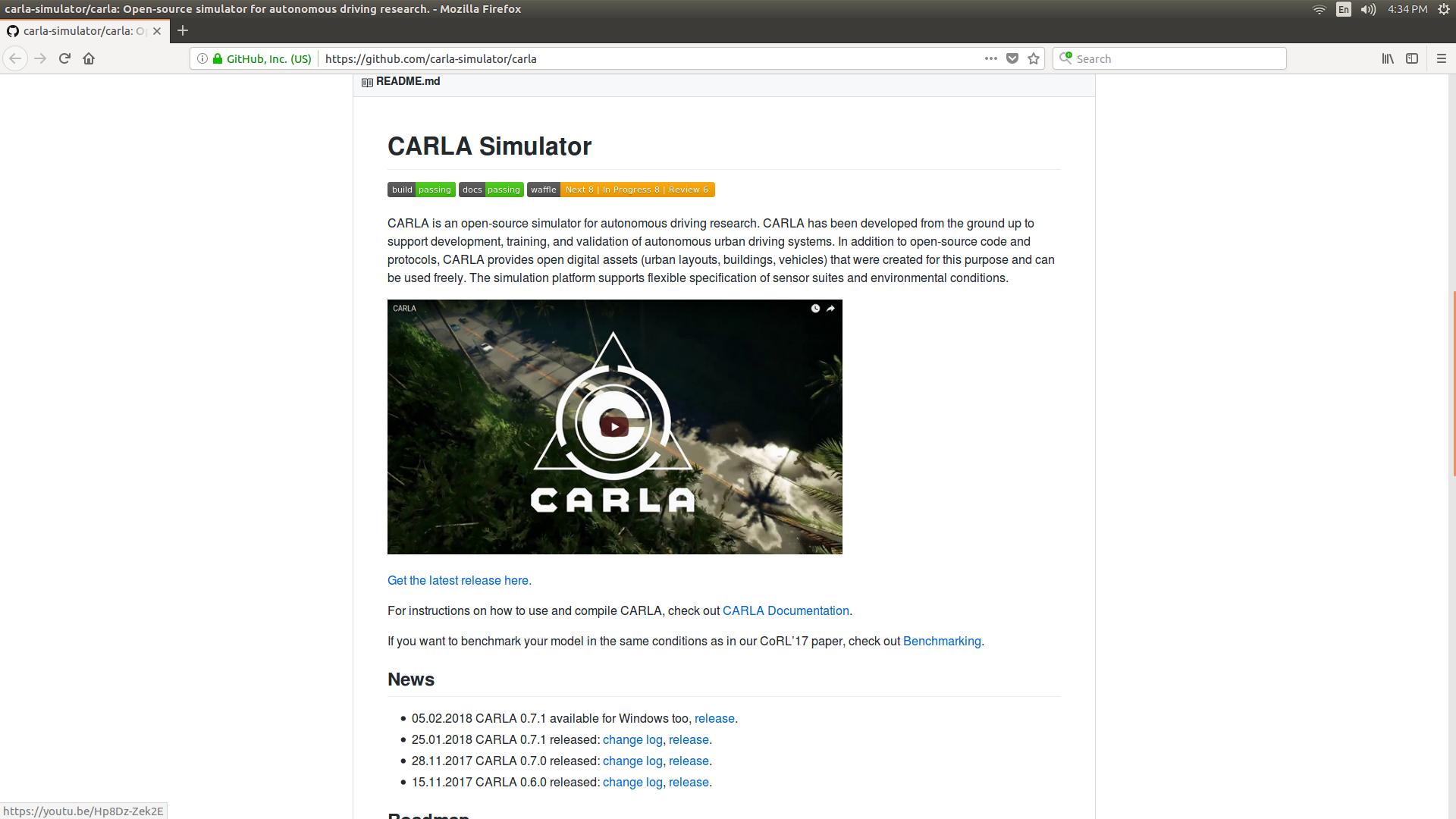Open the system power settings gear
Screen dimensions: 1456x819
(x=1444, y=9)
